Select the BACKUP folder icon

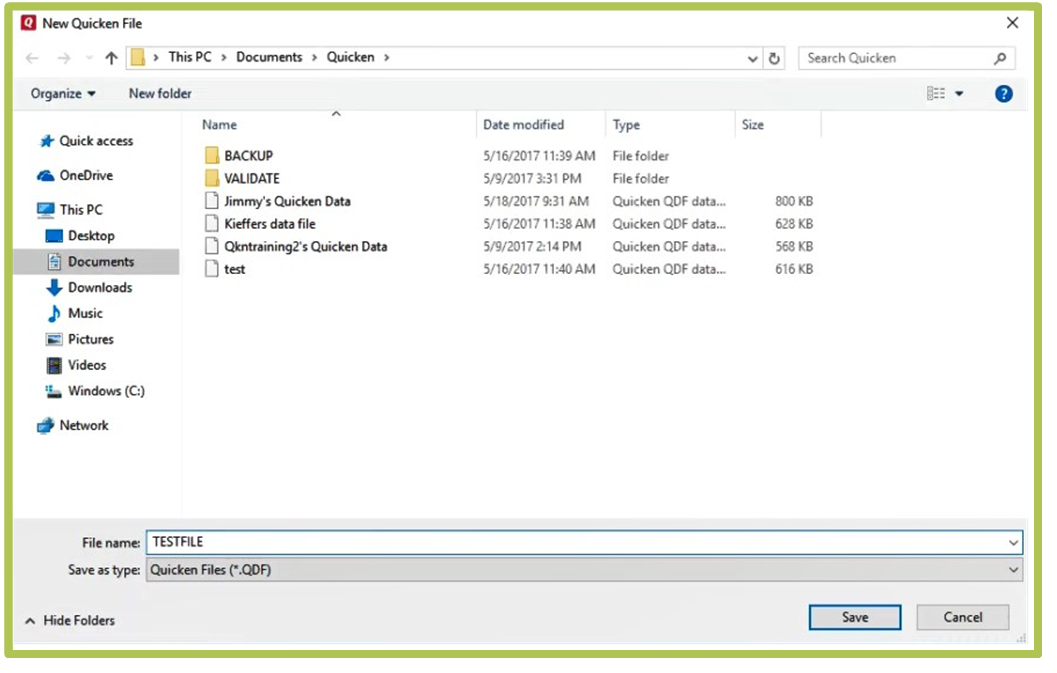[211, 156]
